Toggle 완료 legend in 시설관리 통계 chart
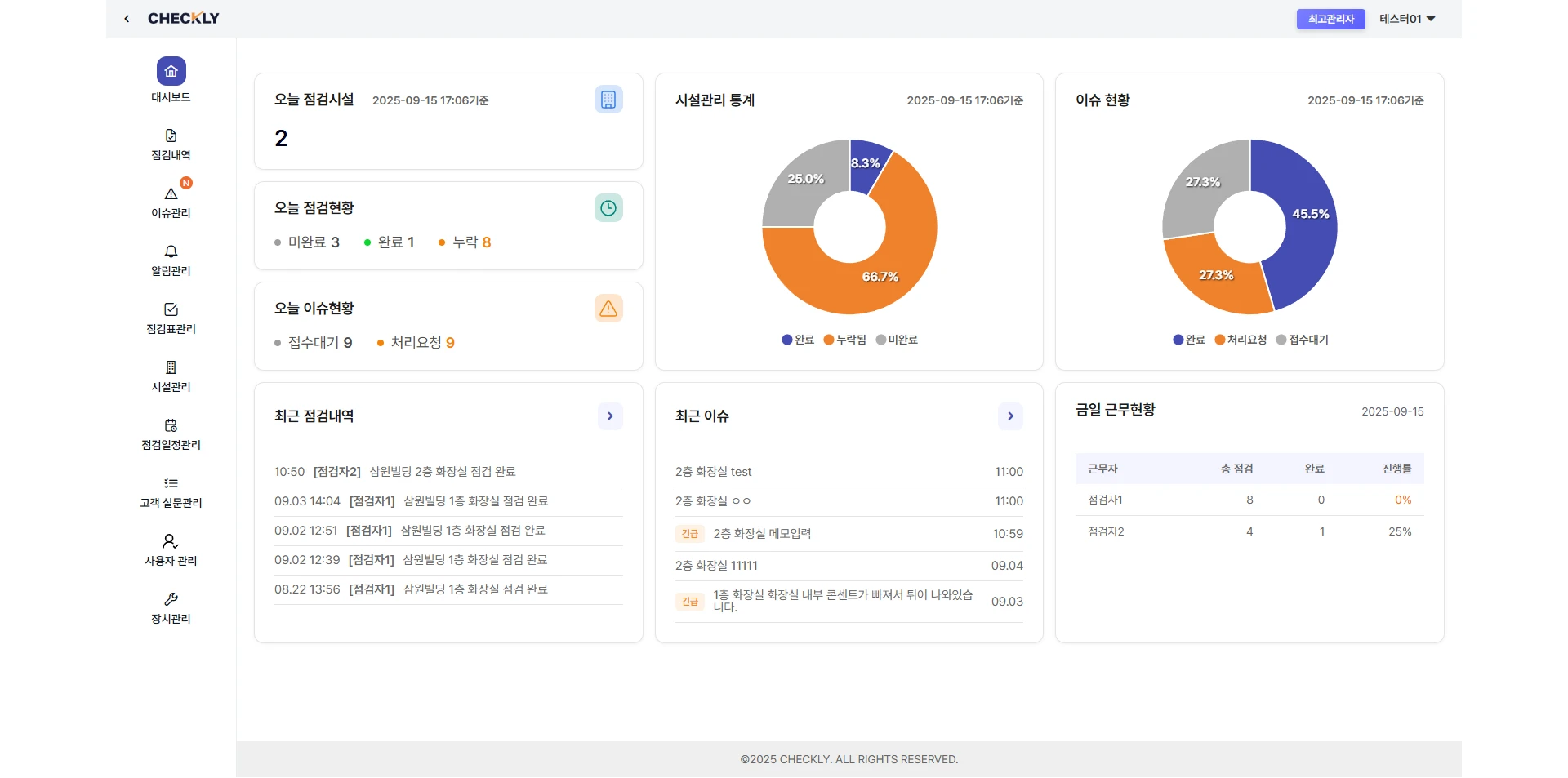 (x=798, y=340)
